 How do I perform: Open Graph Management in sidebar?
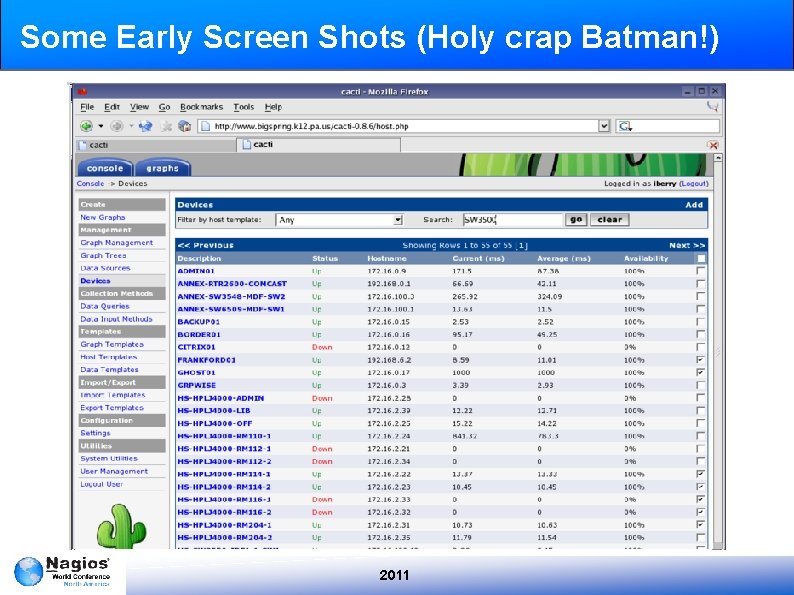point(116,243)
